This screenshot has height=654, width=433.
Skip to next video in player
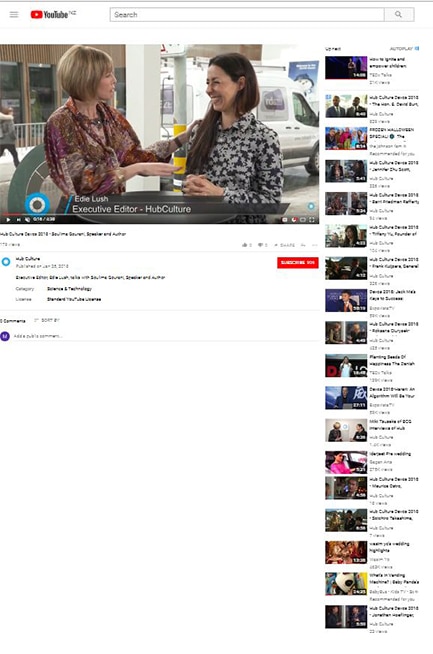click(18, 219)
